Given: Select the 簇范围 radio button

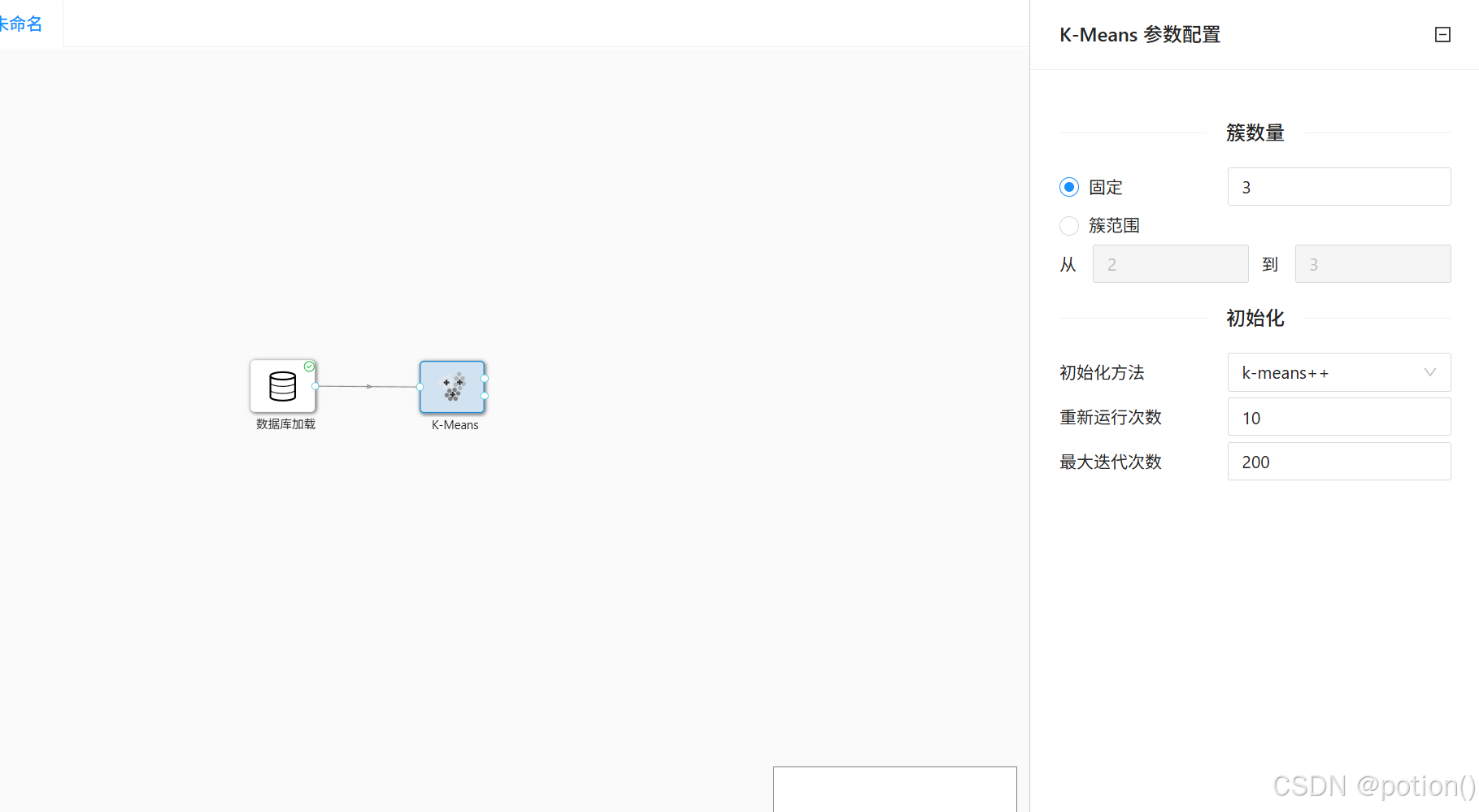Looking at the screenshot, I should click(x=1069, y=225).
